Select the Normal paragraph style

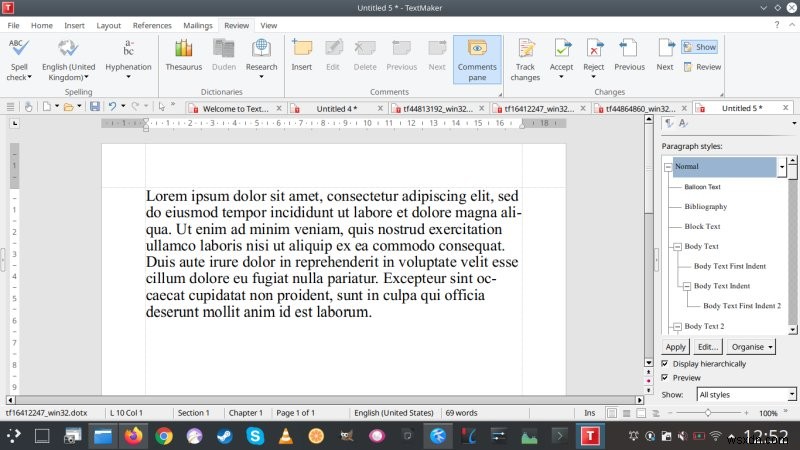click(x=724, y=166)
